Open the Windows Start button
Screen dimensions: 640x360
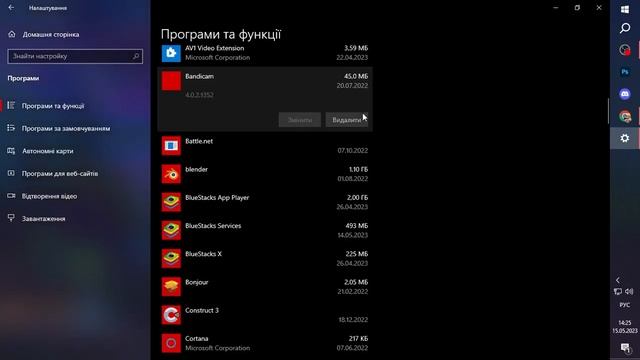624,9
